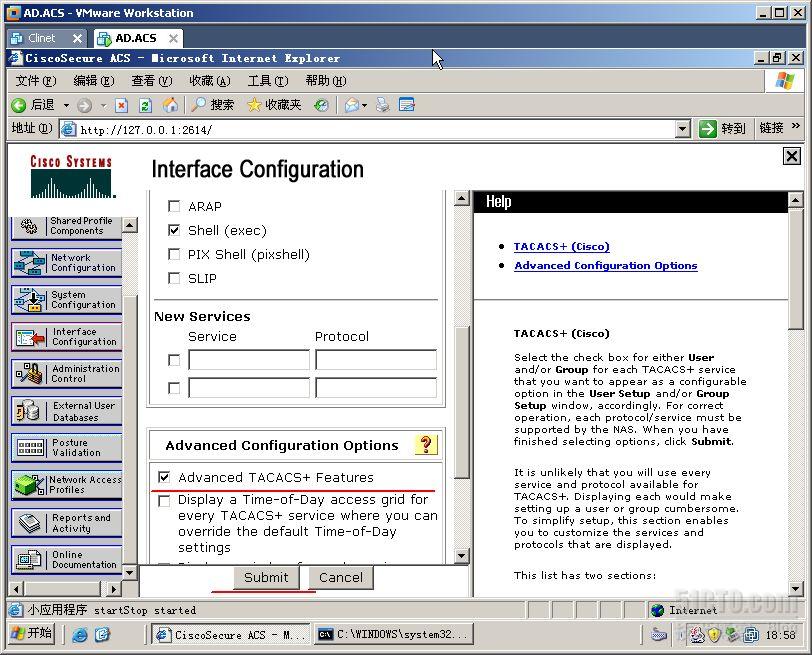Open Network Configuration sidebar icon
This screenshot has width=812, height=655.
pos(29,263)
